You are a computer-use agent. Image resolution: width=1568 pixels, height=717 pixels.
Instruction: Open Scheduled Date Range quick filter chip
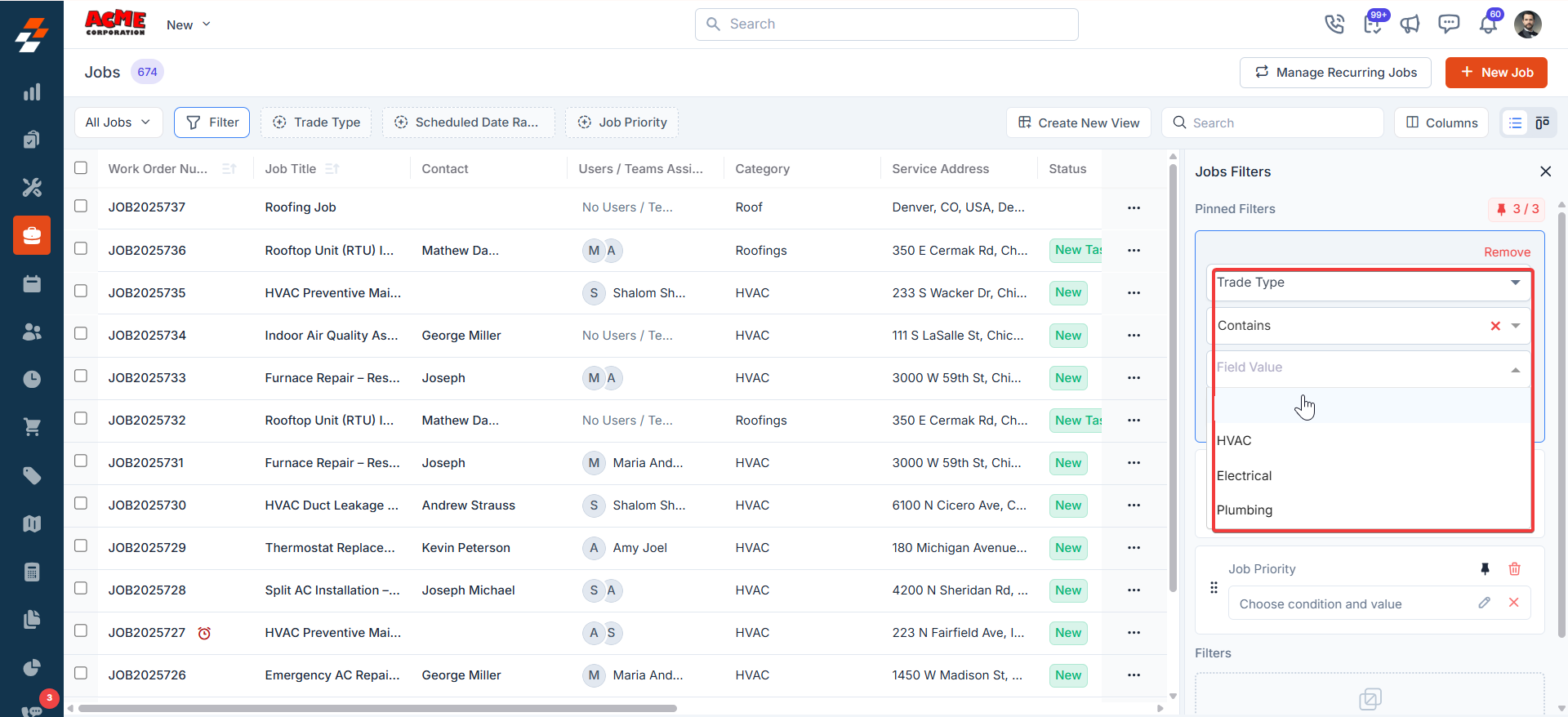(x=469, y=122)
